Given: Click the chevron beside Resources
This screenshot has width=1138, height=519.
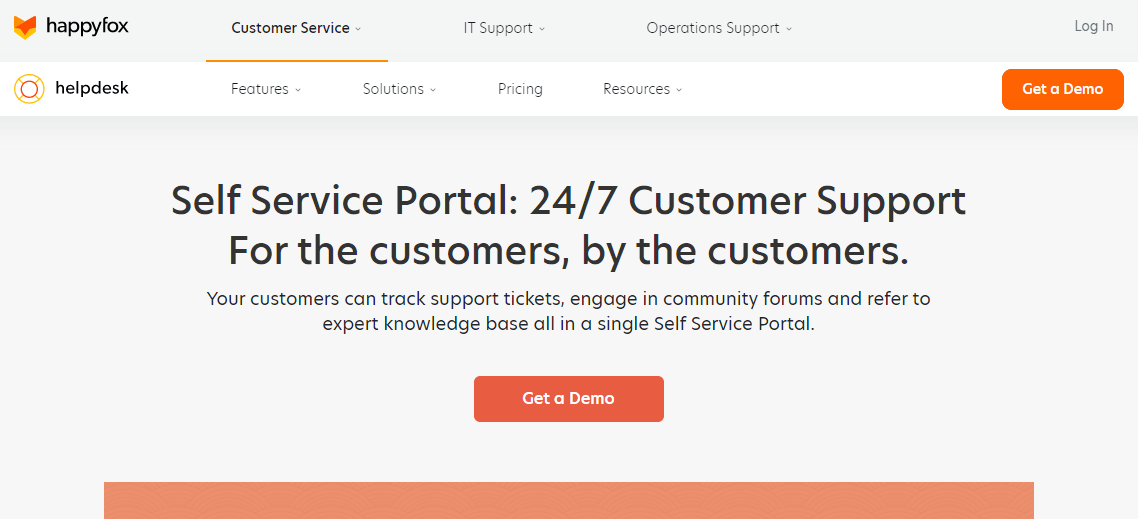Looking at the screenshot, I should [679, 90].
